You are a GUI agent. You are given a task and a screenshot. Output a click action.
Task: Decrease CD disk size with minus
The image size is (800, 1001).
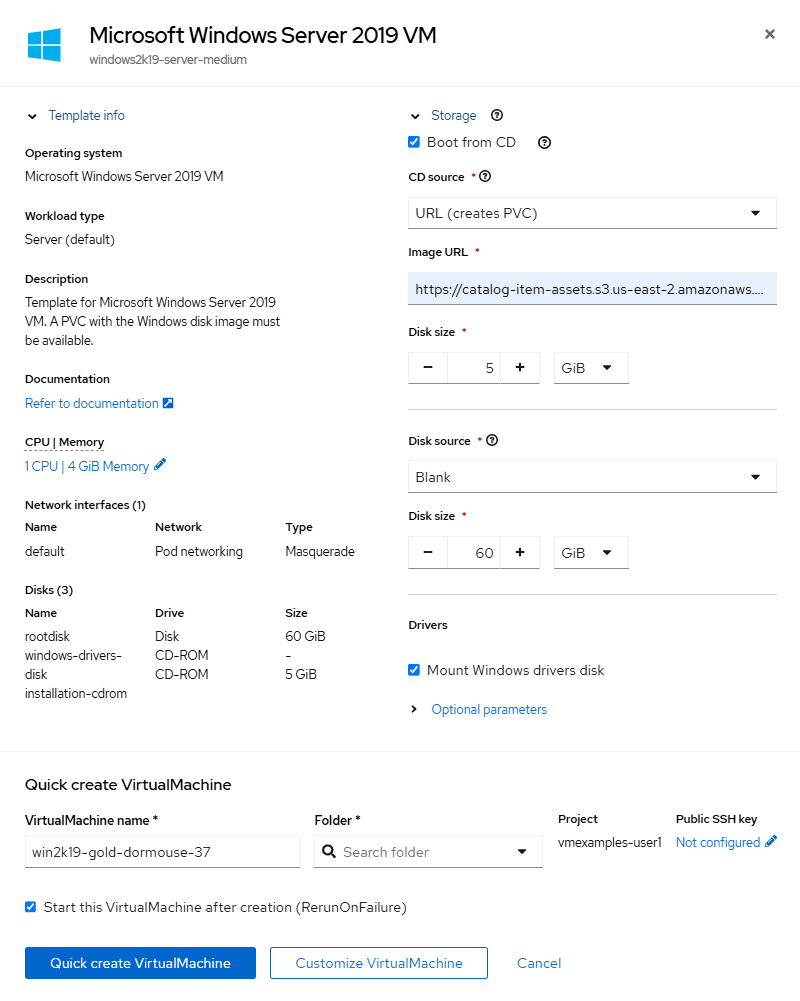(x=428, y=368)
